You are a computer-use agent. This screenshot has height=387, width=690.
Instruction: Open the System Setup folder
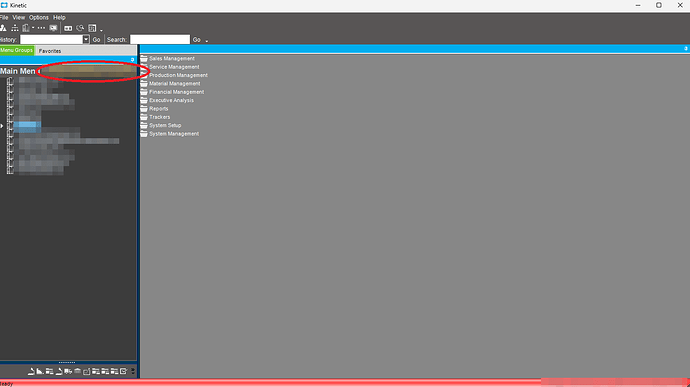pos(161,125)
